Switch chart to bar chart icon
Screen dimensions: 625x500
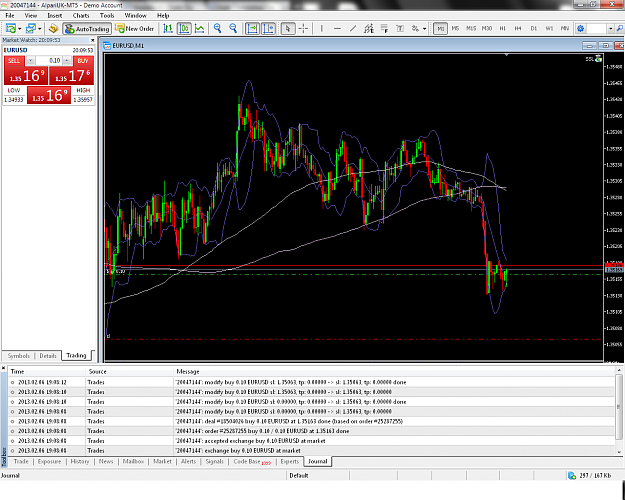pos(168,29)
